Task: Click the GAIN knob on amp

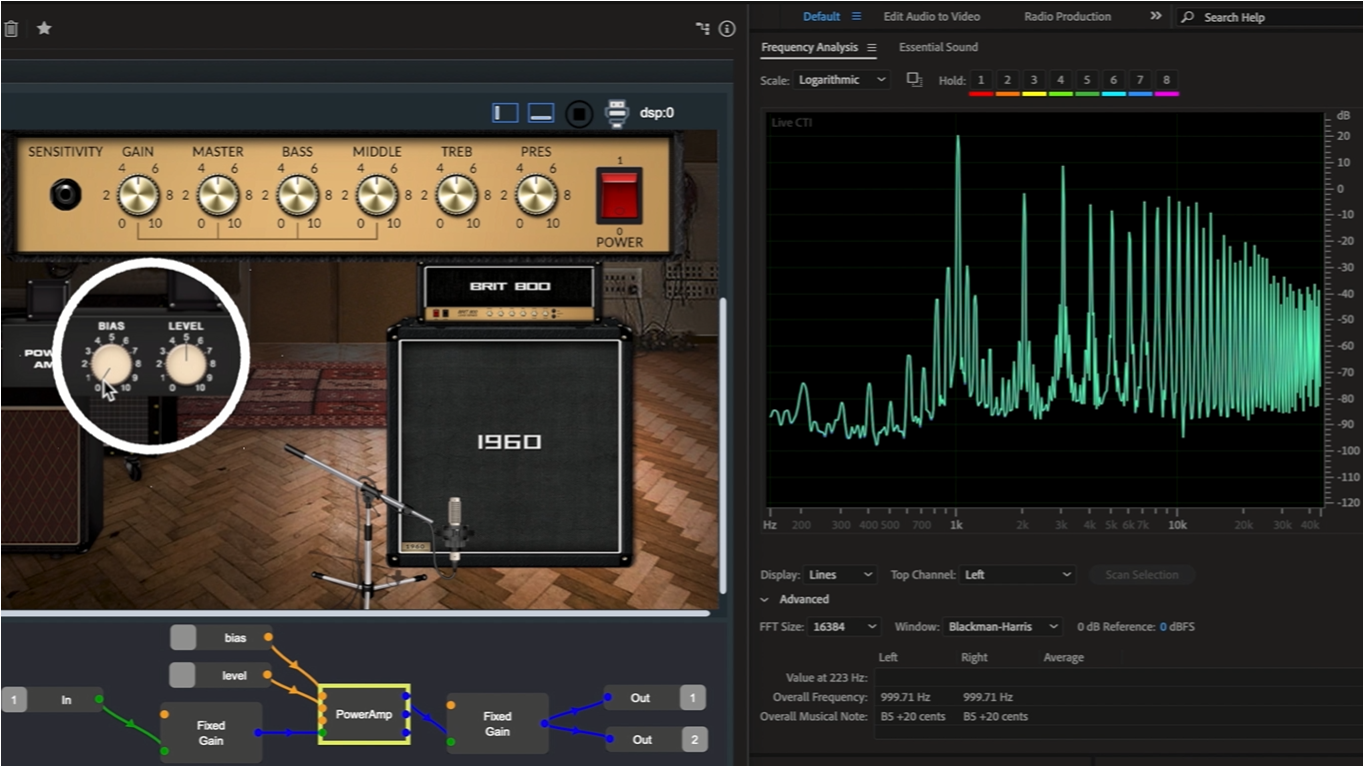Action: 138,195
